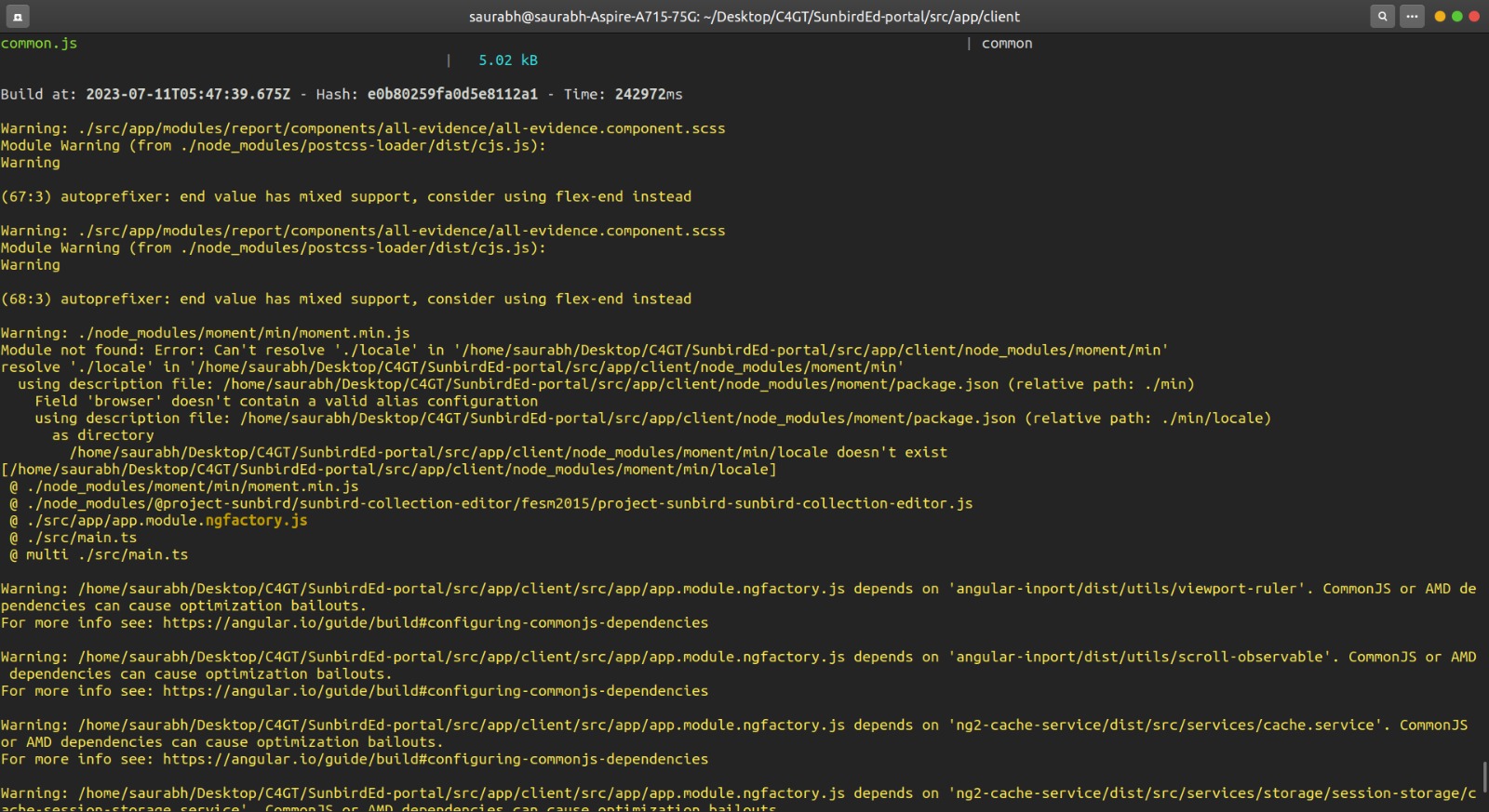
Task: Maximize the terminal with green button
Action: click(1456, 16)
